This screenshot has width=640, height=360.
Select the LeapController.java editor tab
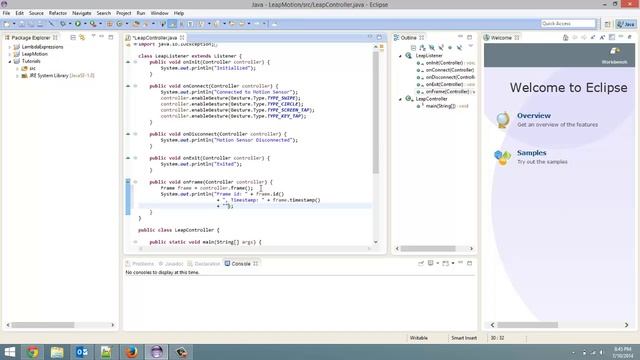(x=155, y=38)
